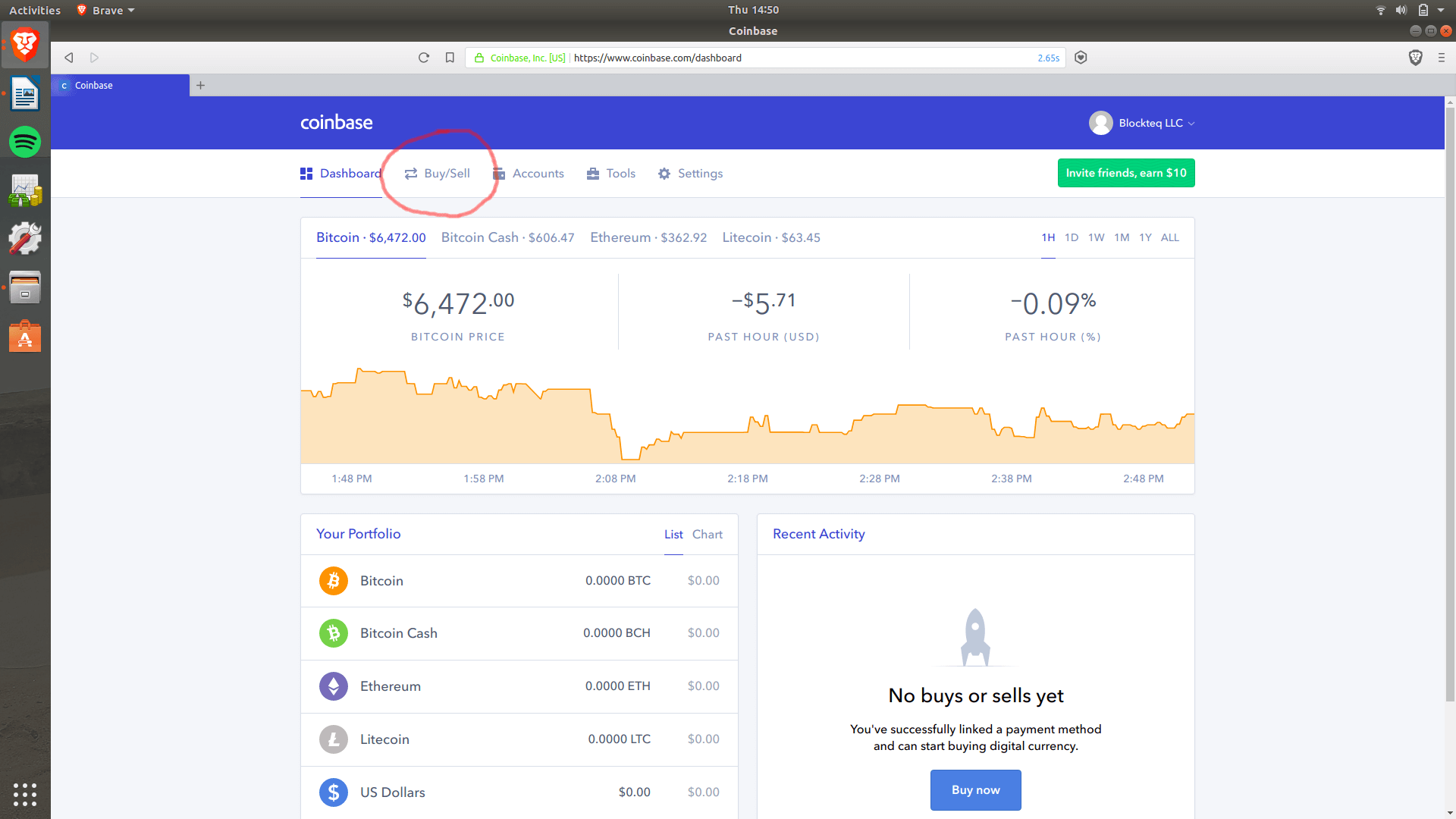Switch chart to Litecoin
The image size is (1456, 819).
coord(771,238)
